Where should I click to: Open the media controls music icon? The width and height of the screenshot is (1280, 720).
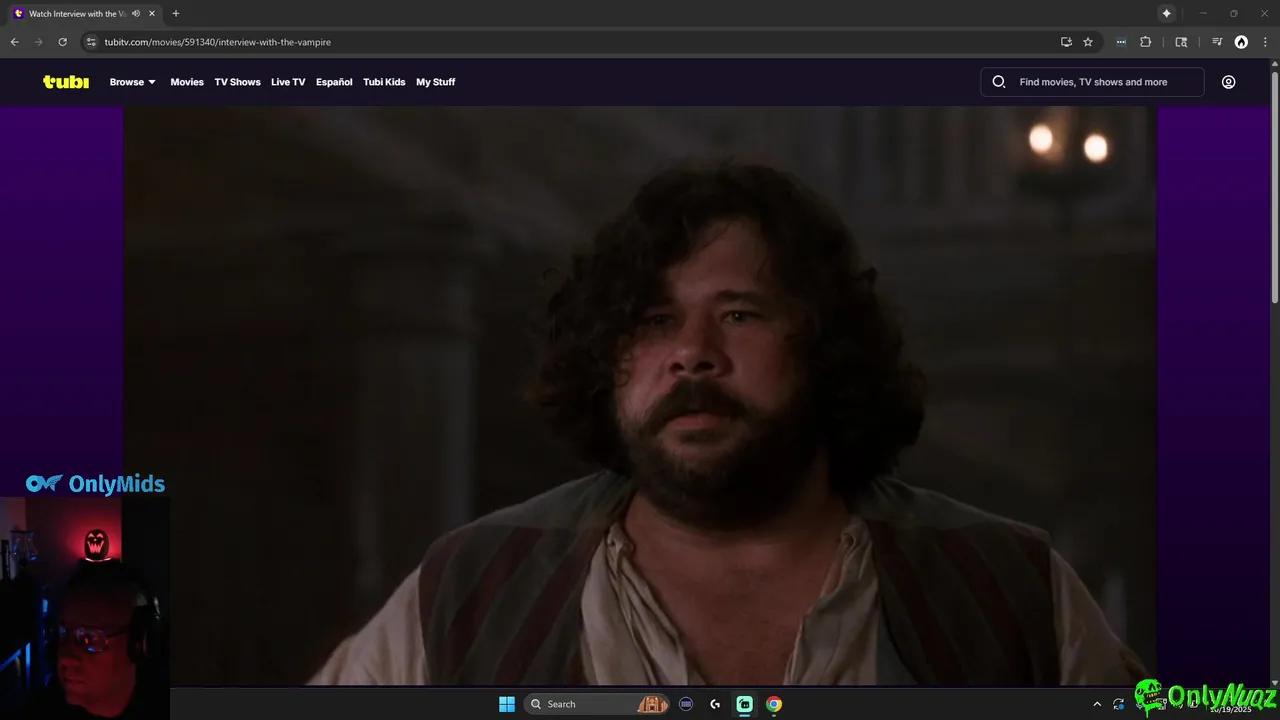click(x=1217, y=42)
